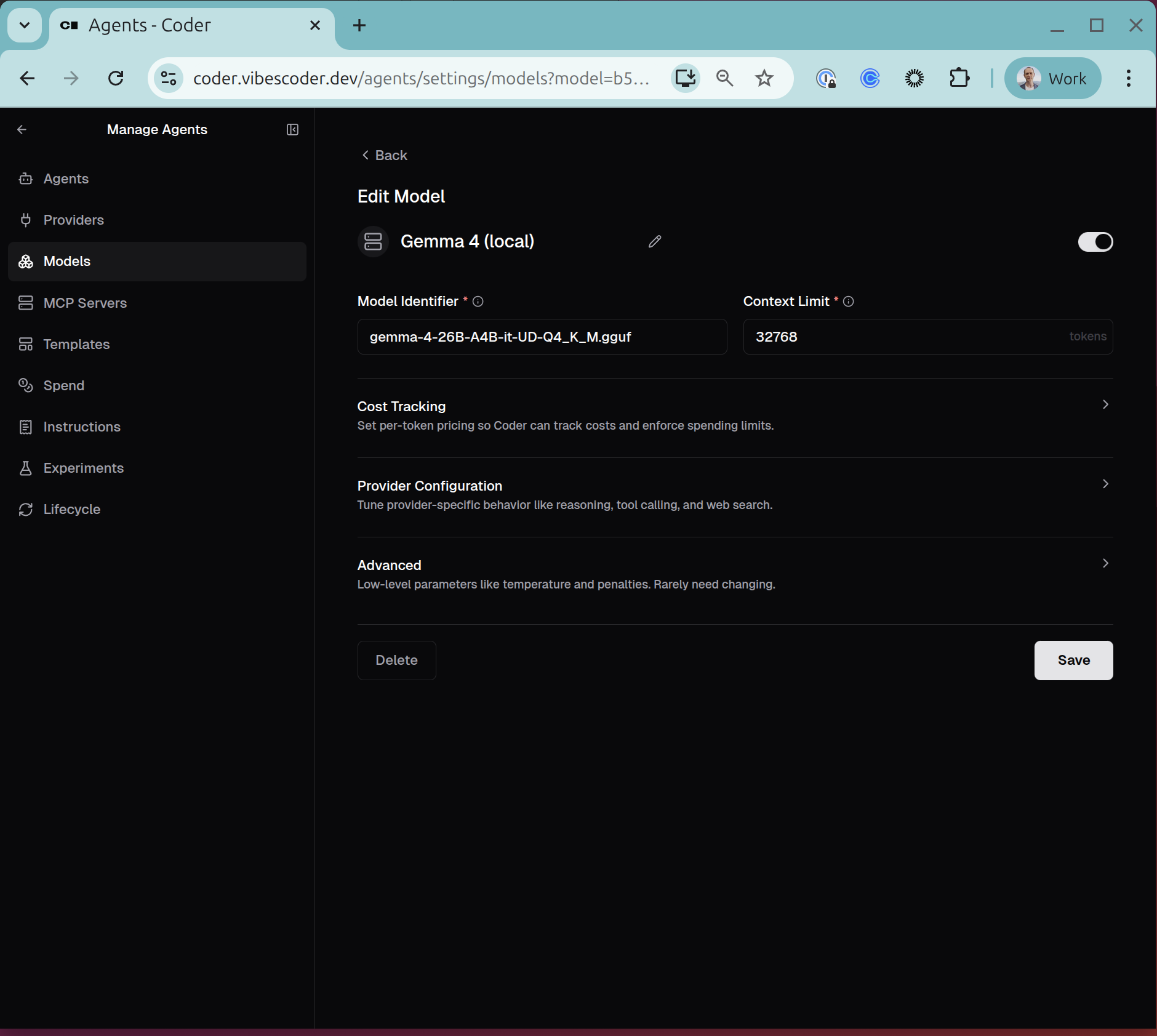Image resolution: width=1157 pixels, height=1036 pixels.
Task: Focus the Model Identifier input field
Action: [x=542, y=337]
